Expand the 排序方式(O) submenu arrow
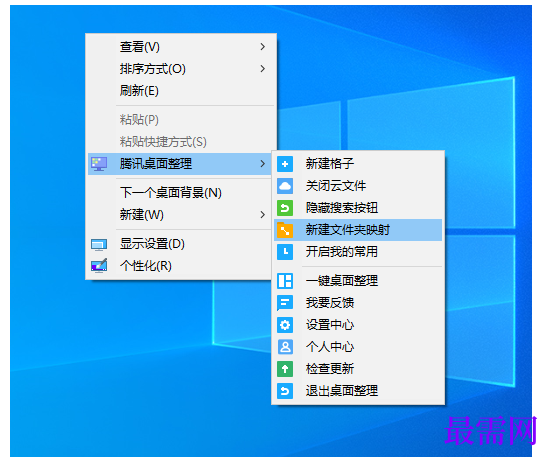 (x=262, y=68)
